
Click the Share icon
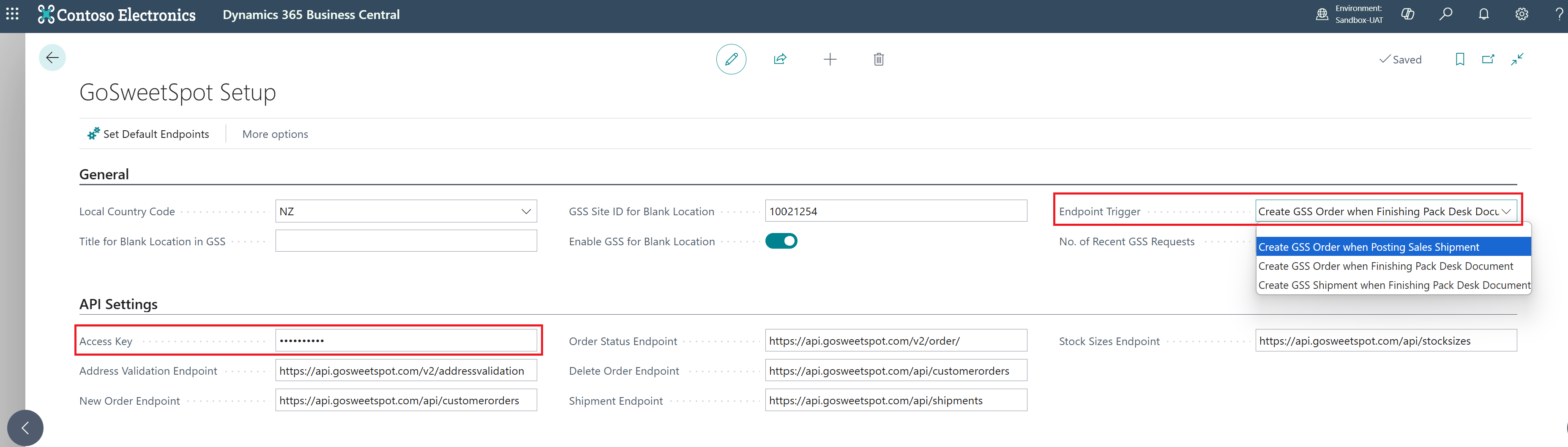(780, 59)
